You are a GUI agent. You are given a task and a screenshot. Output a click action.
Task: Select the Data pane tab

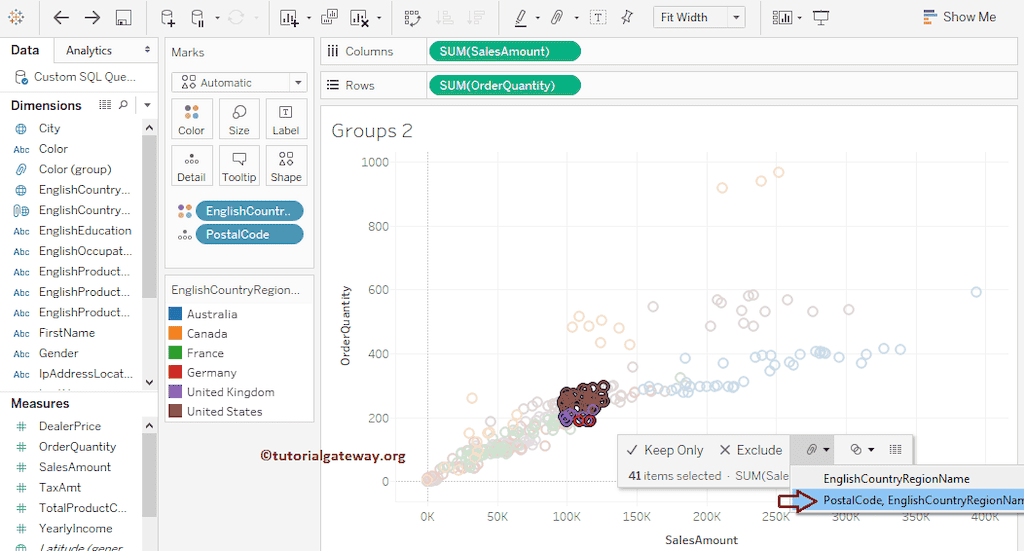(x=25, y=50)
